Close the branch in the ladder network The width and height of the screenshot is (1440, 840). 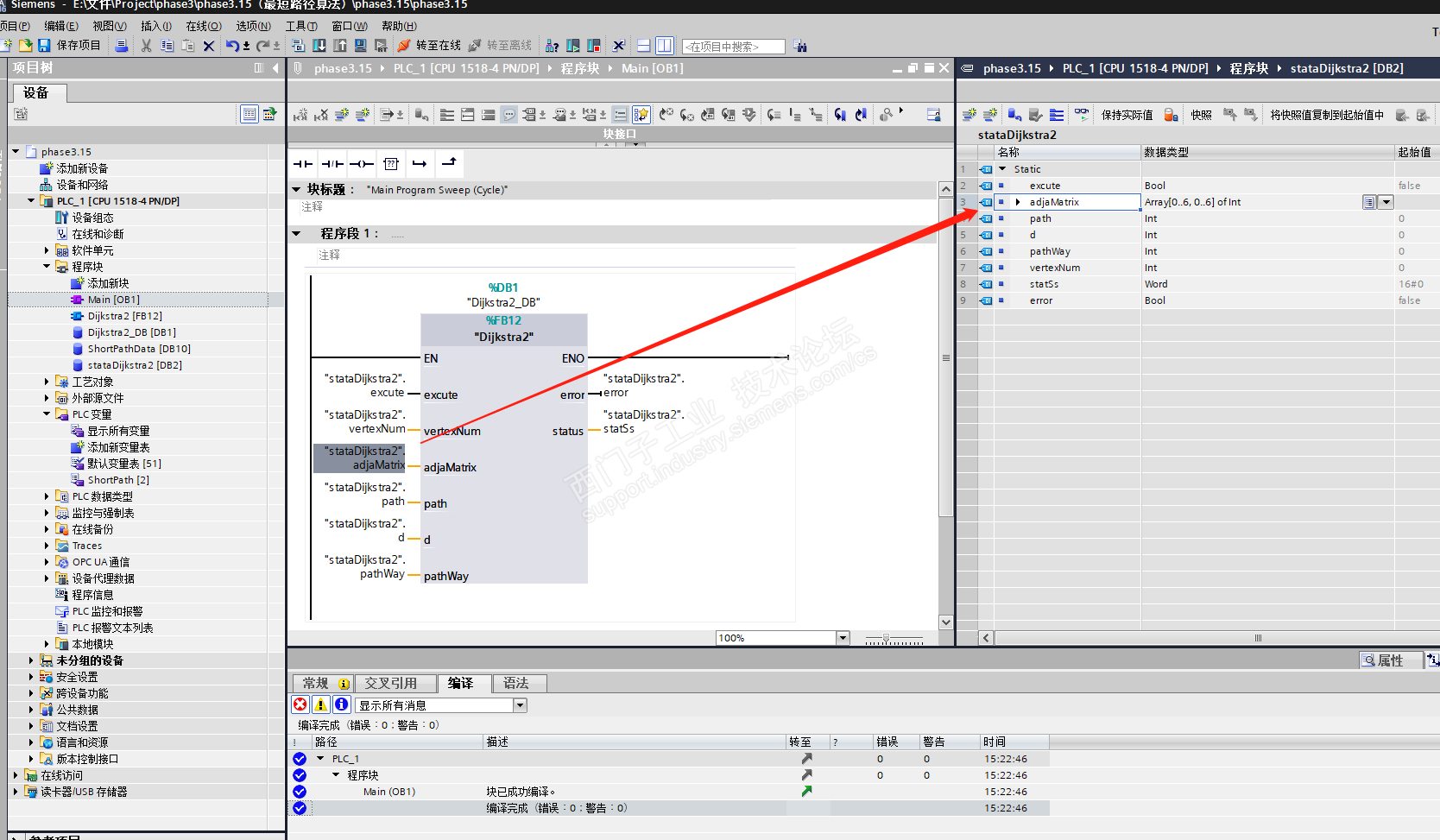pyautogui.click(x=449, y=164)
